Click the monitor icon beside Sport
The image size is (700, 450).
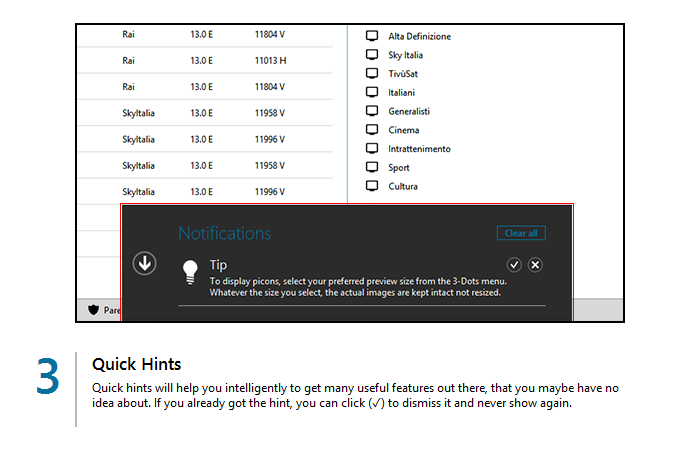(371, 167)
